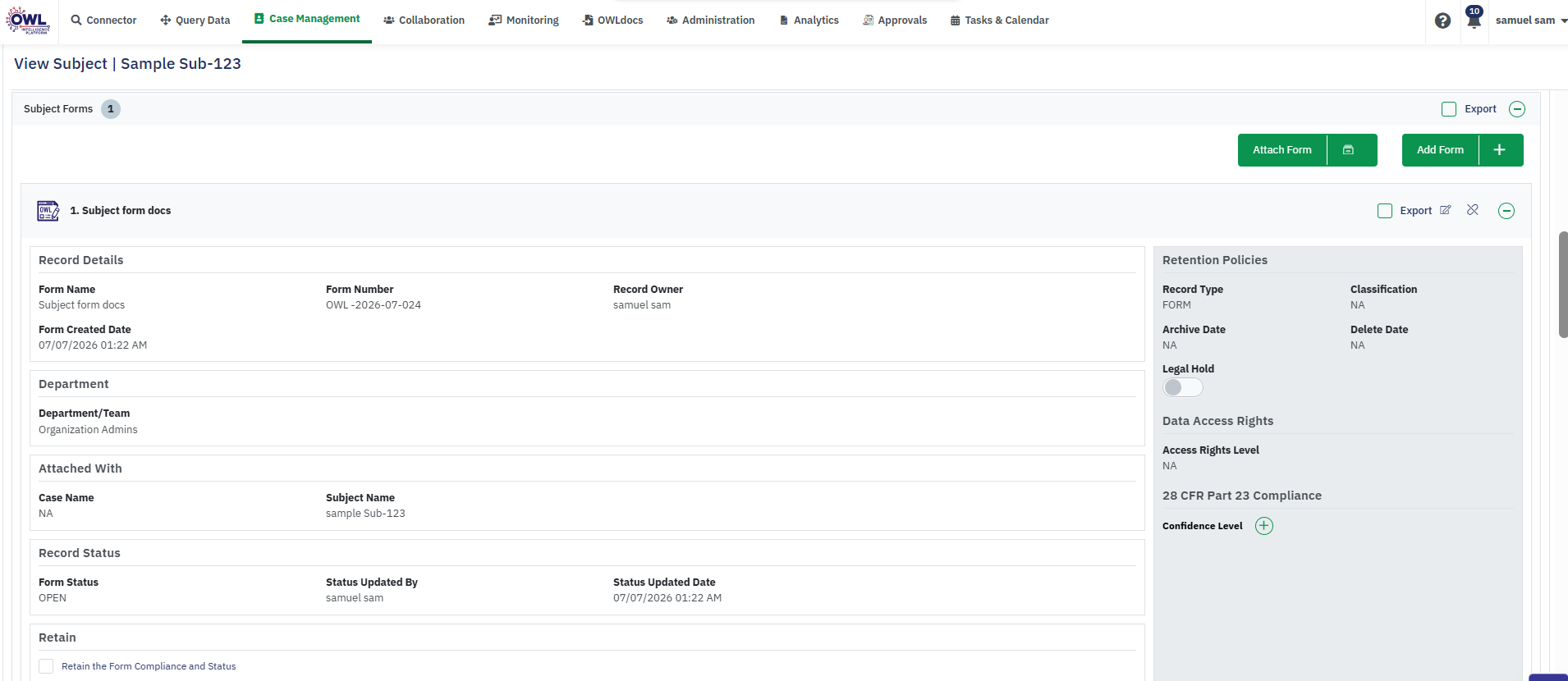Open the Collaboration menu
Image resolution: width=1568 pixels, height=681 pixels.
424,21
